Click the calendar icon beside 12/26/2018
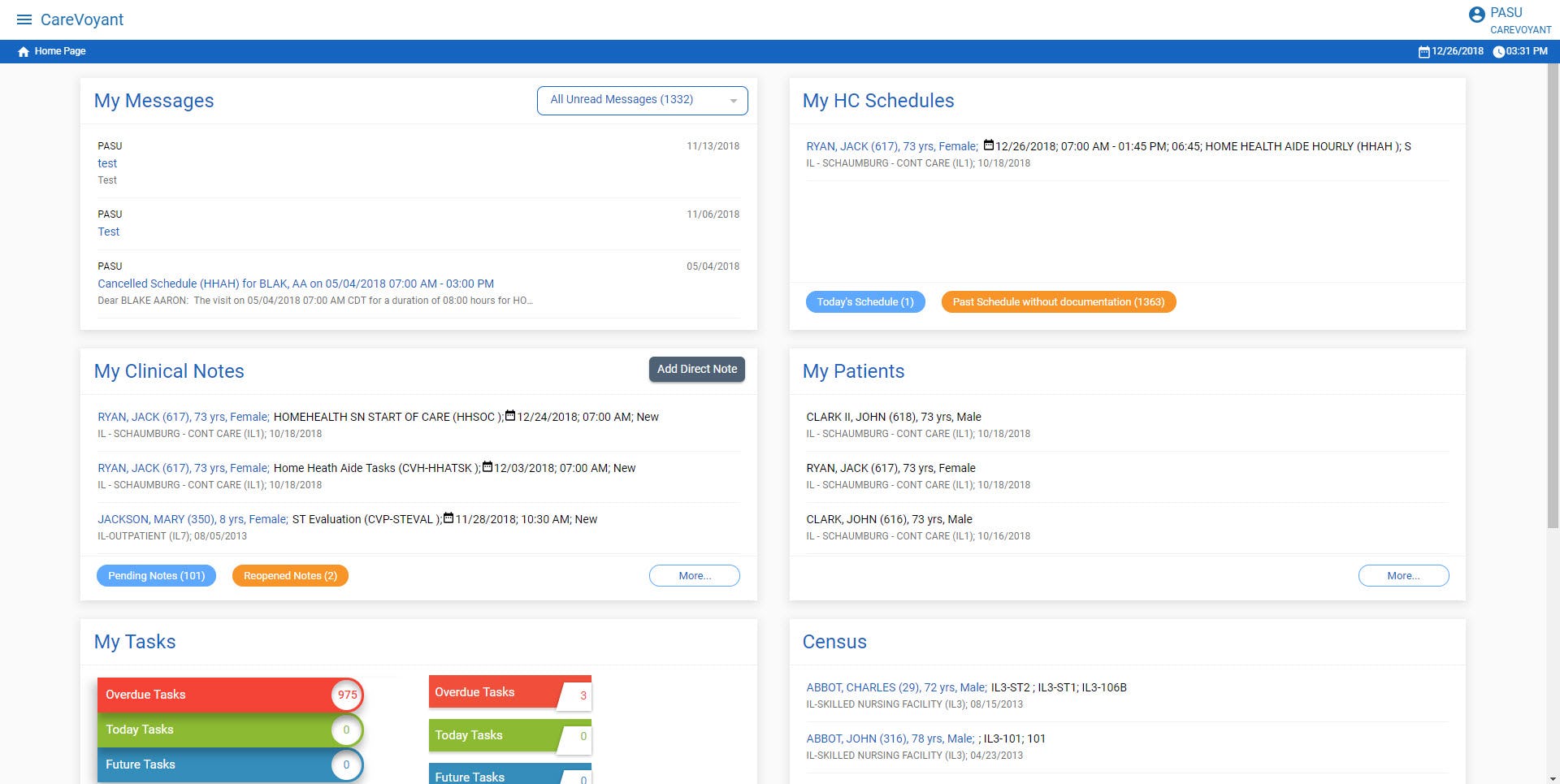This screenshot has height=784, width=1560. point(1423,52)
